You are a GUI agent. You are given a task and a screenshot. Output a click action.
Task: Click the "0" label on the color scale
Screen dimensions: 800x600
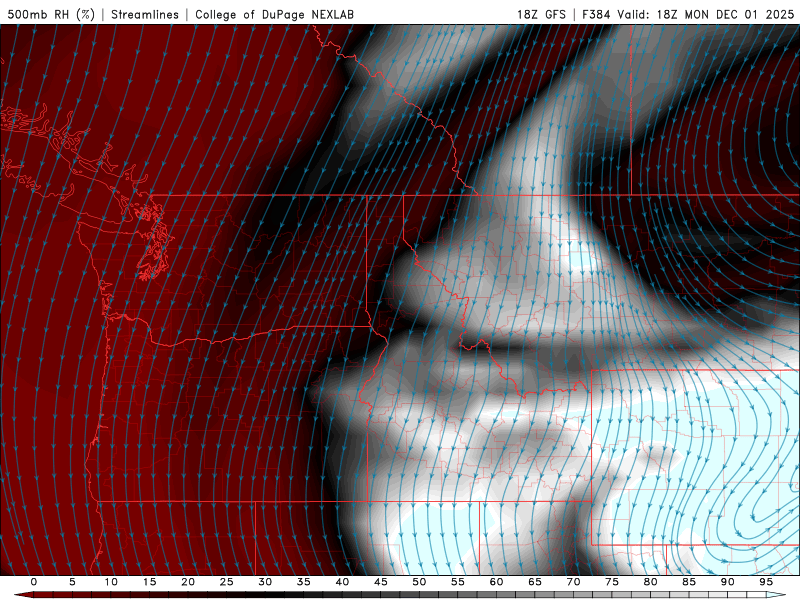click(34, 582)
